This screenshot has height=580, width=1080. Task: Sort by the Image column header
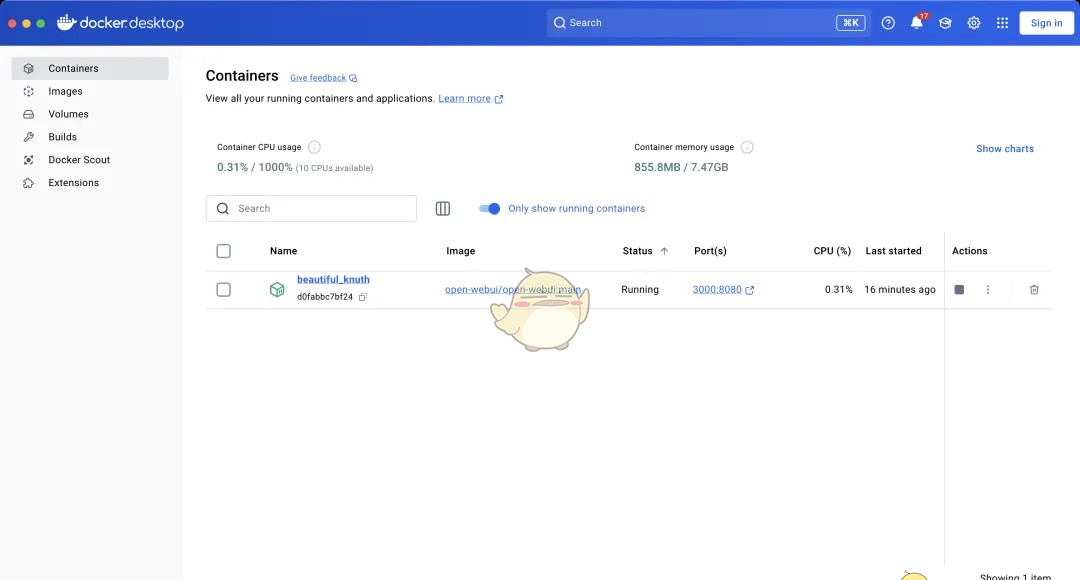pos(460,251)
